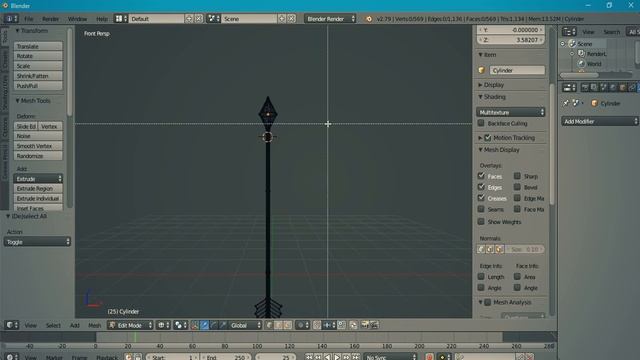The height and width of the screenshot is (360, 640).
Task: Click the pin icon in properties panel
Action: [566, 103]
